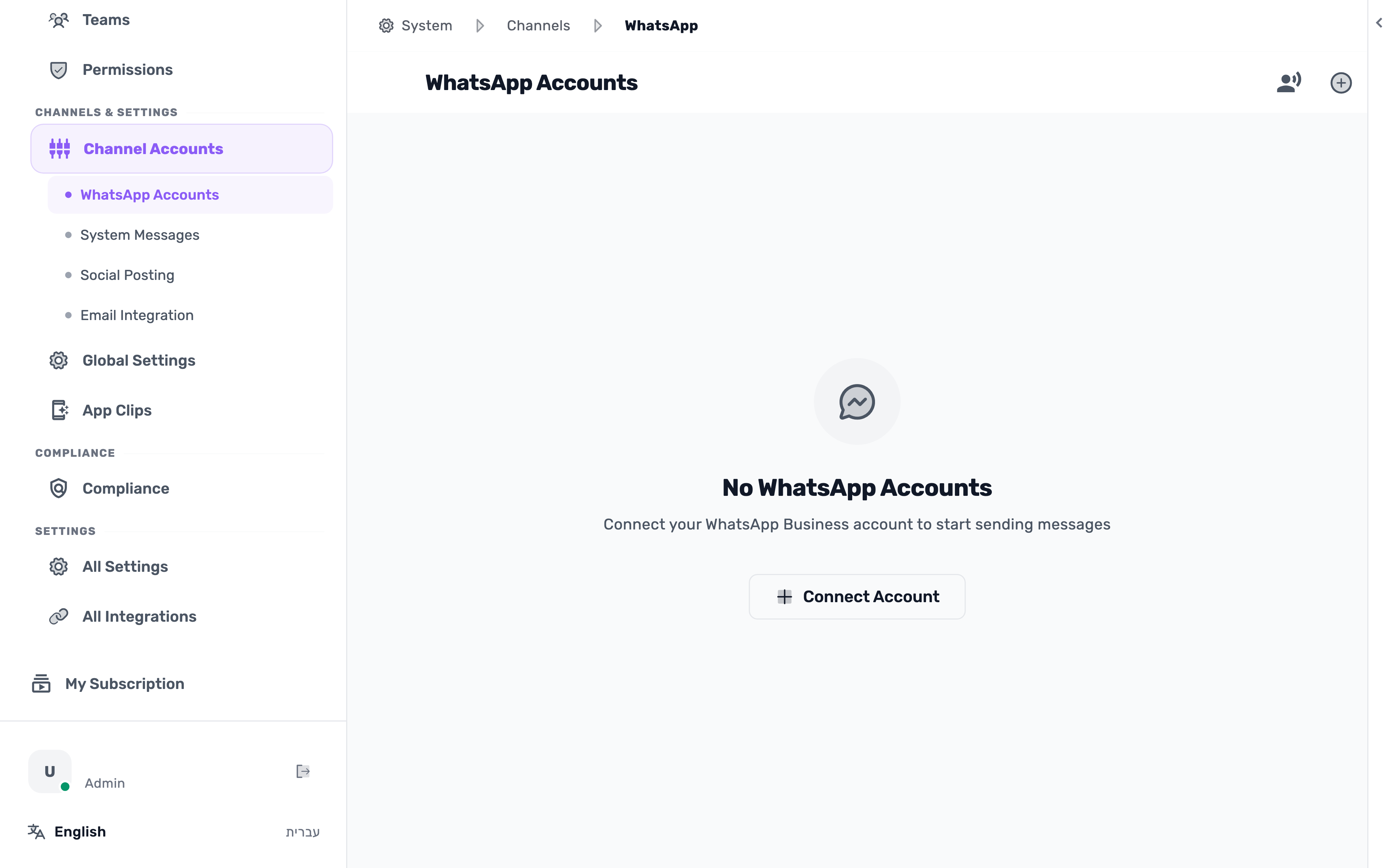1389x868 pixels.
Task: Click the Global Settings gear icon
Action: 59,361
